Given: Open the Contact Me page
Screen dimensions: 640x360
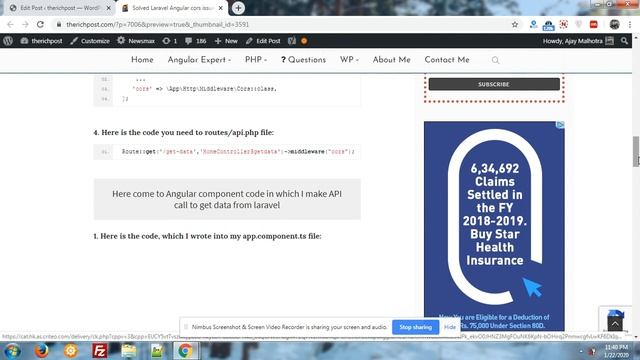Looking at the screenshot, I should click(447, 60).
